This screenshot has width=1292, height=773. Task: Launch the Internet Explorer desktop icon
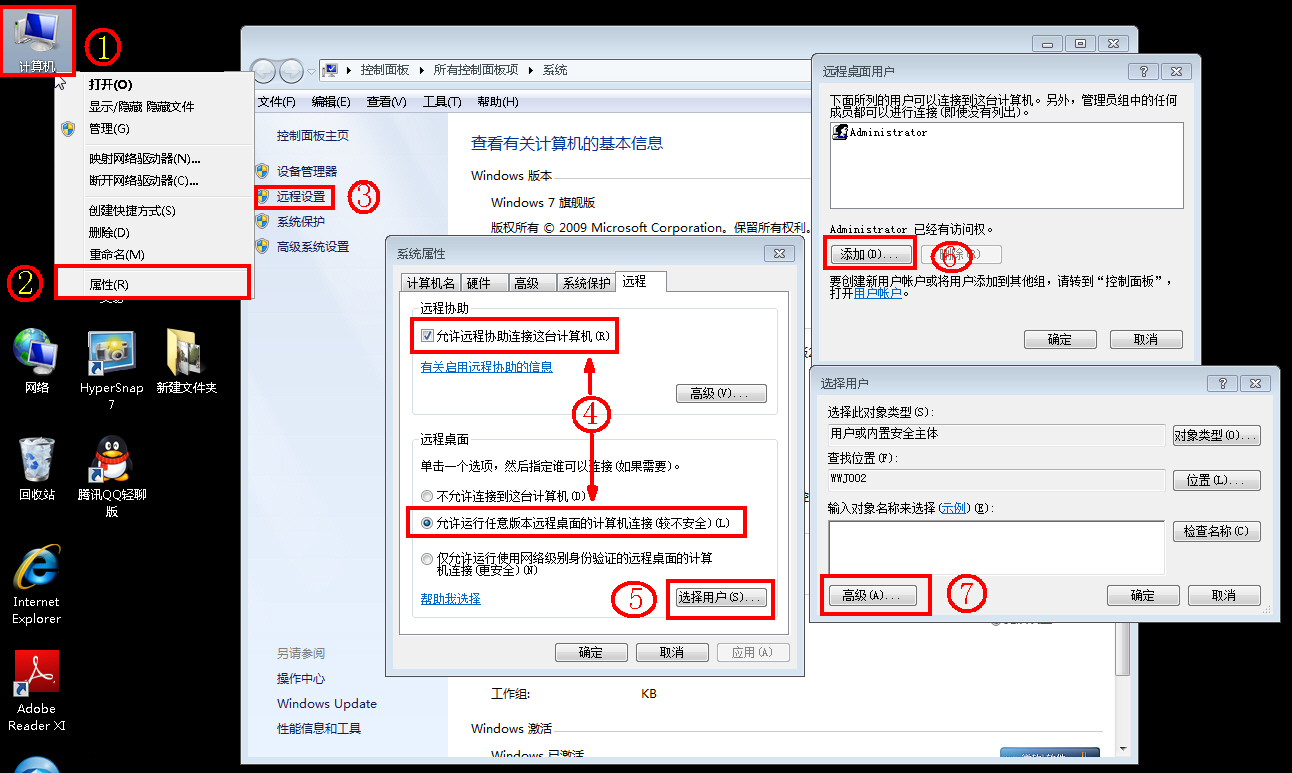coord(36,585)
